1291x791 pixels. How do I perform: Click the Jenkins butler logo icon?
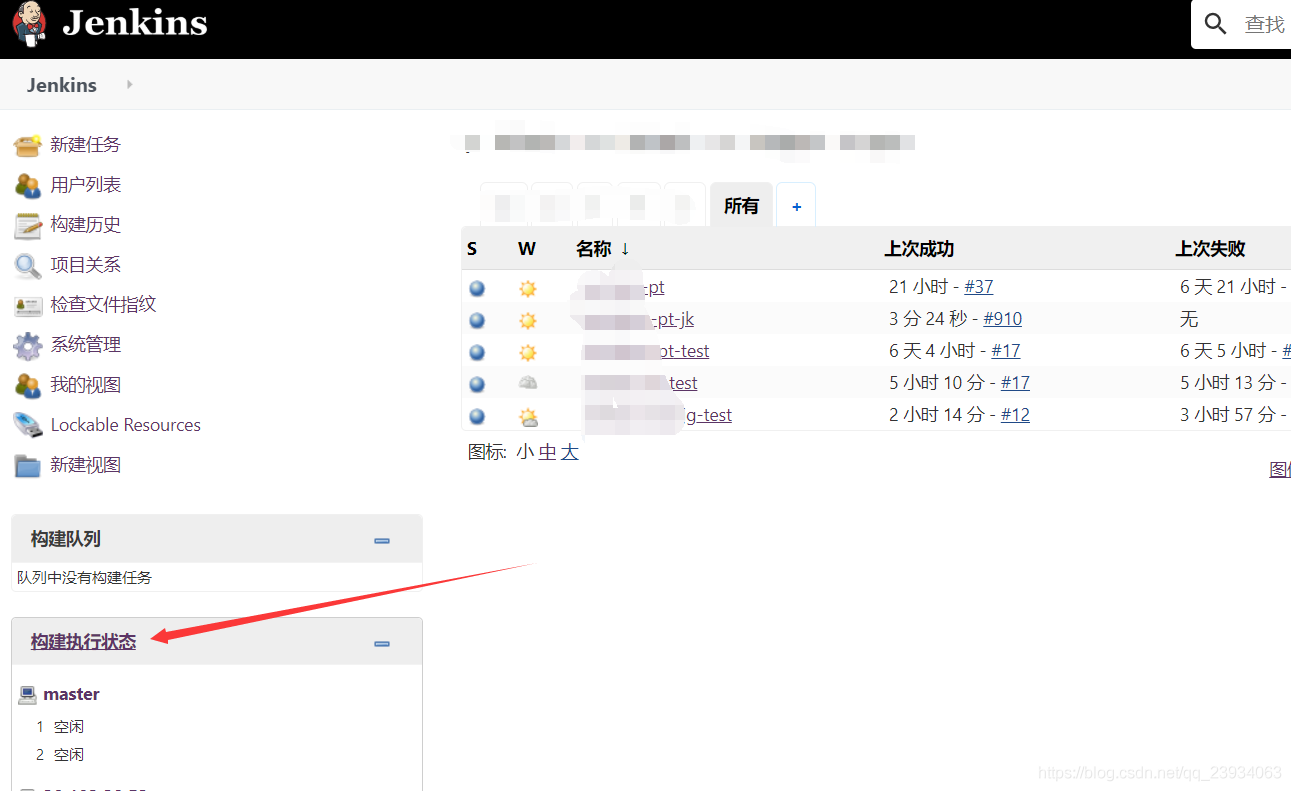pos(29,23)
